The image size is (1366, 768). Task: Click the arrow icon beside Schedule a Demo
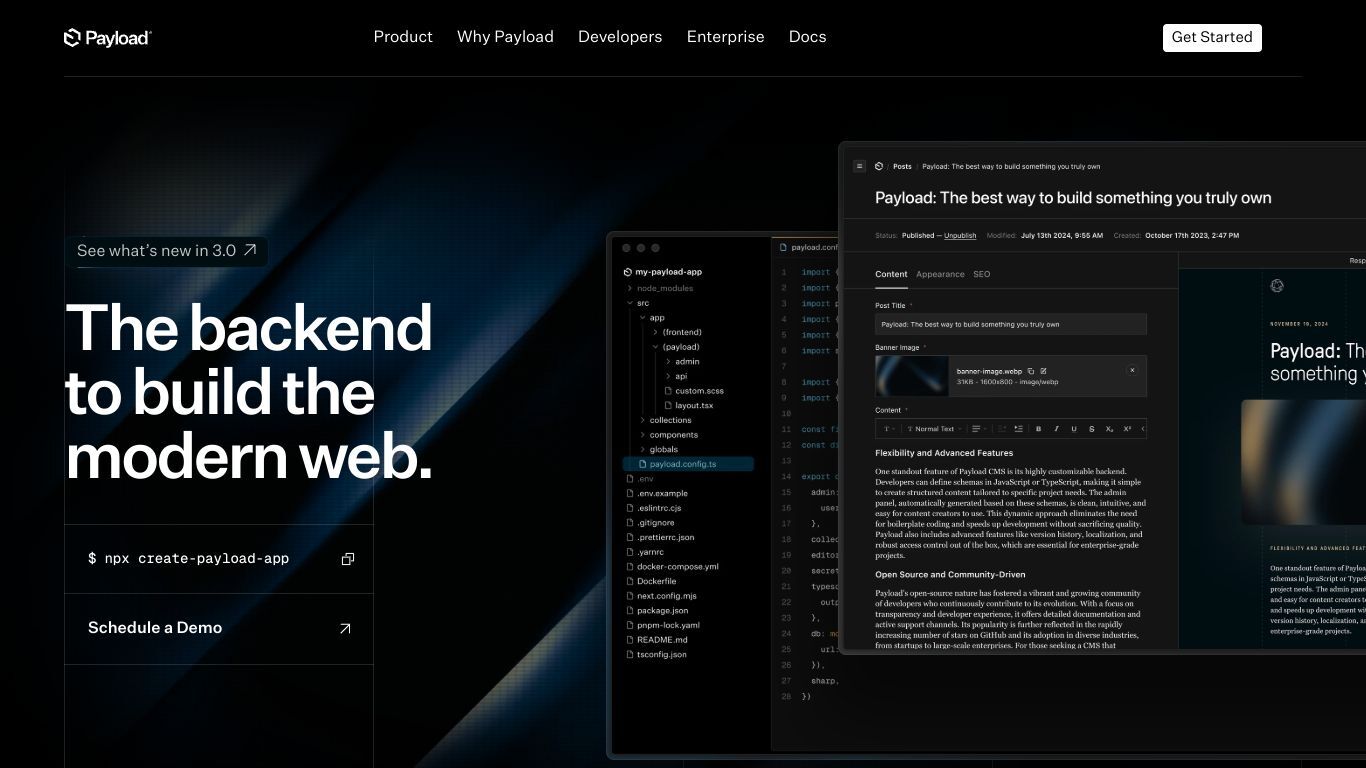click(345, 629)
